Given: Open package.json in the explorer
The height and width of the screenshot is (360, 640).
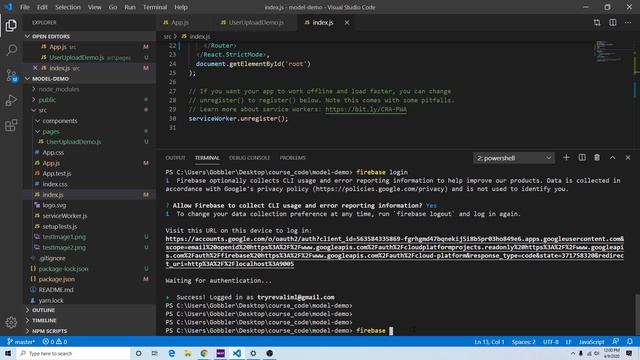Looking at the screenshot, I should 56,279.
